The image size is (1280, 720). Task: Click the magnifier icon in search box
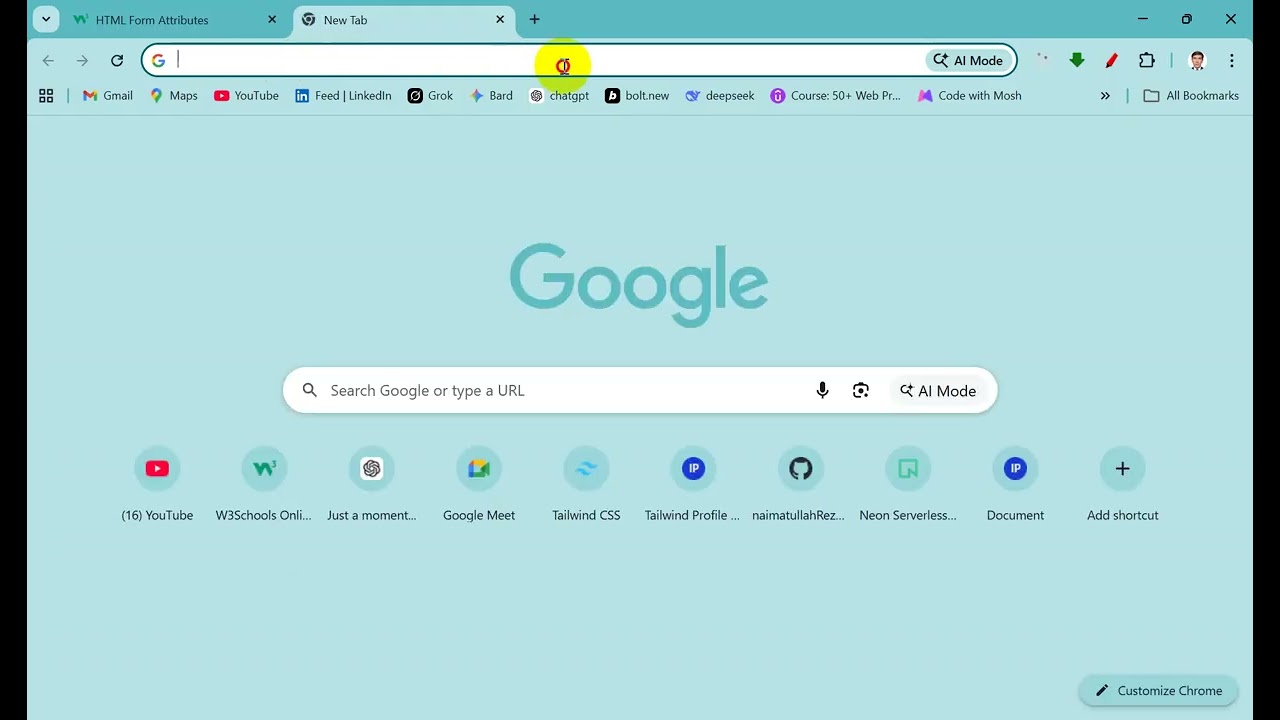(x=310, y=391)
